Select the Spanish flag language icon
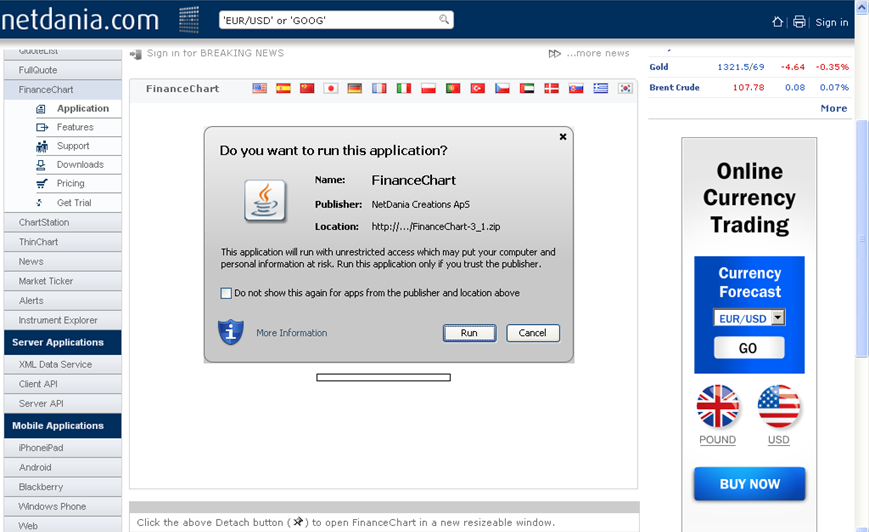The width and height of the screenshot is (869, 532). pos(283,88)
